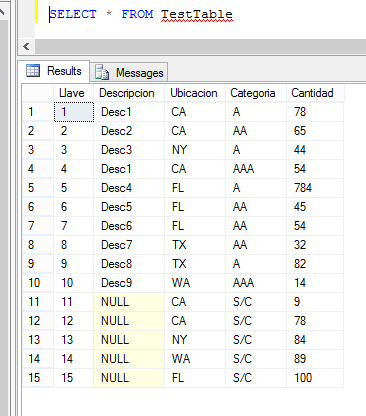
Task: Click the Results grid icon
Action: pos(33,70)
